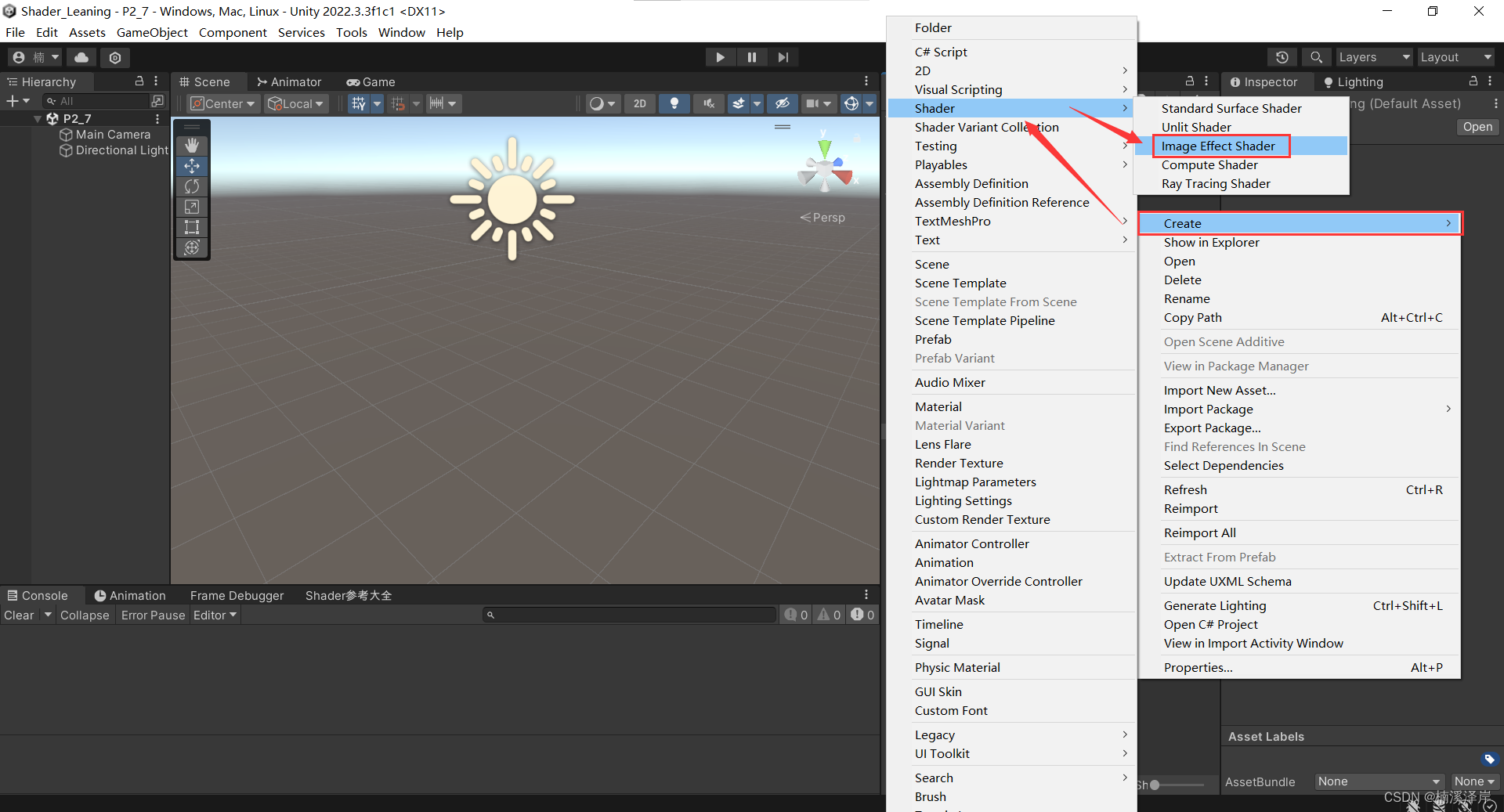
Task: Select the Move tool in scene
Action: point(192,166)
